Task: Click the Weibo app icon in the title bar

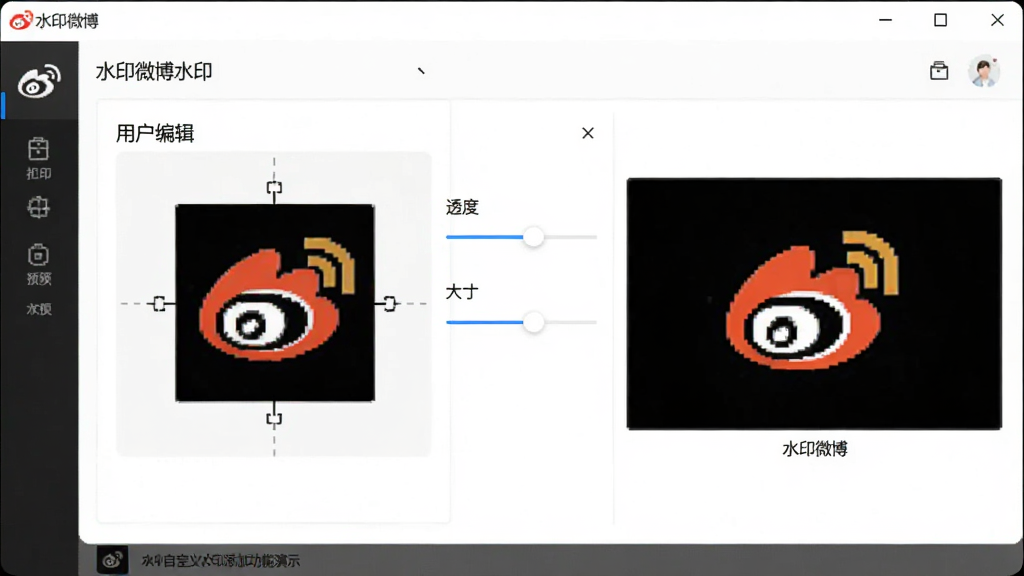Action: click(21, 20)
